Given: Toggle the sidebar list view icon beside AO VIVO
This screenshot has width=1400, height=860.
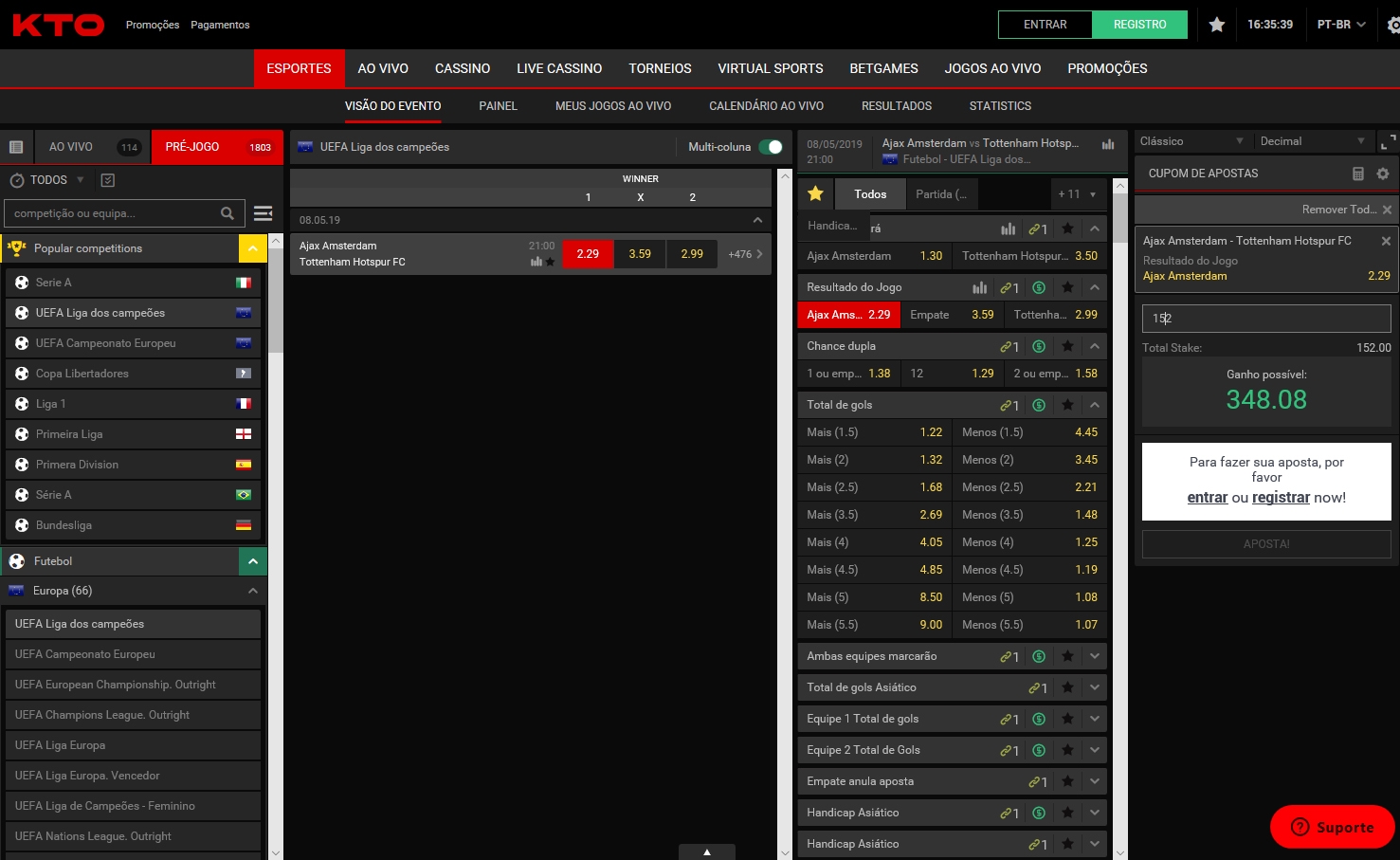Looking at the screenshot, I should [16, 147].
